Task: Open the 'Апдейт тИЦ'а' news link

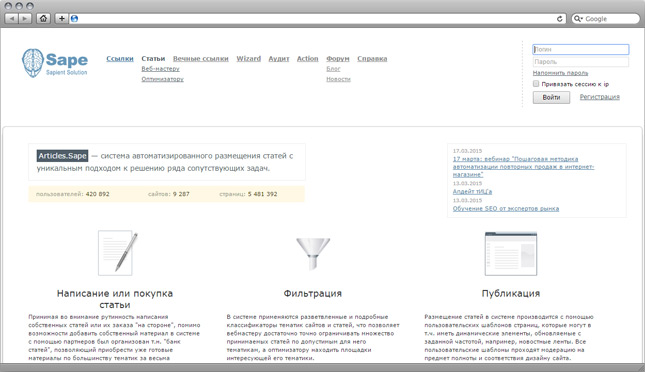Action: tap(472, 191)
